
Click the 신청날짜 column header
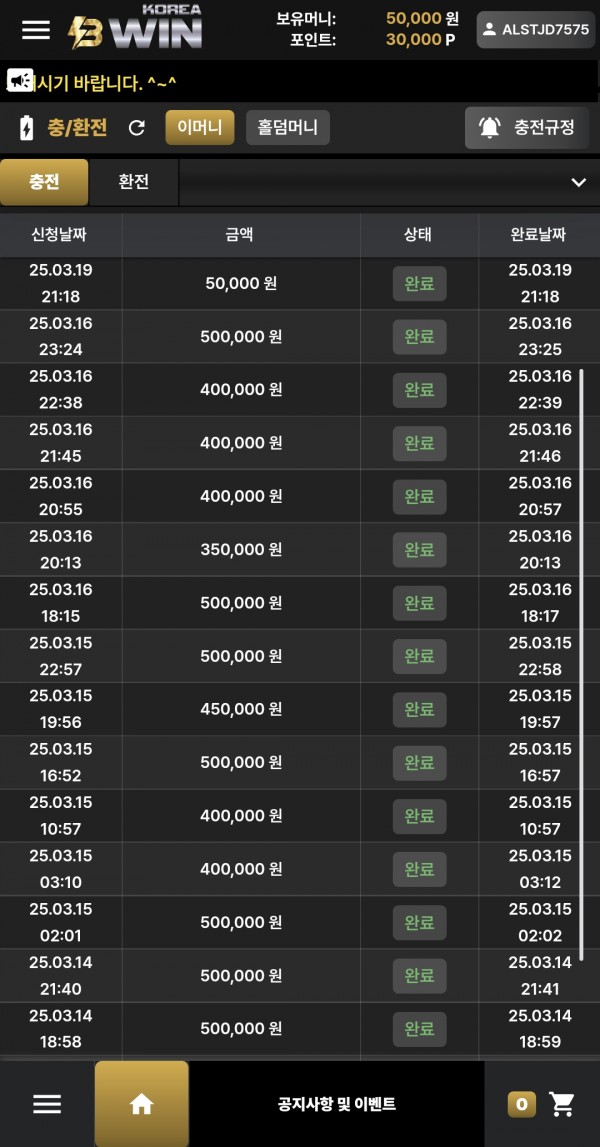pyautogui.click(x=61, y=235)
